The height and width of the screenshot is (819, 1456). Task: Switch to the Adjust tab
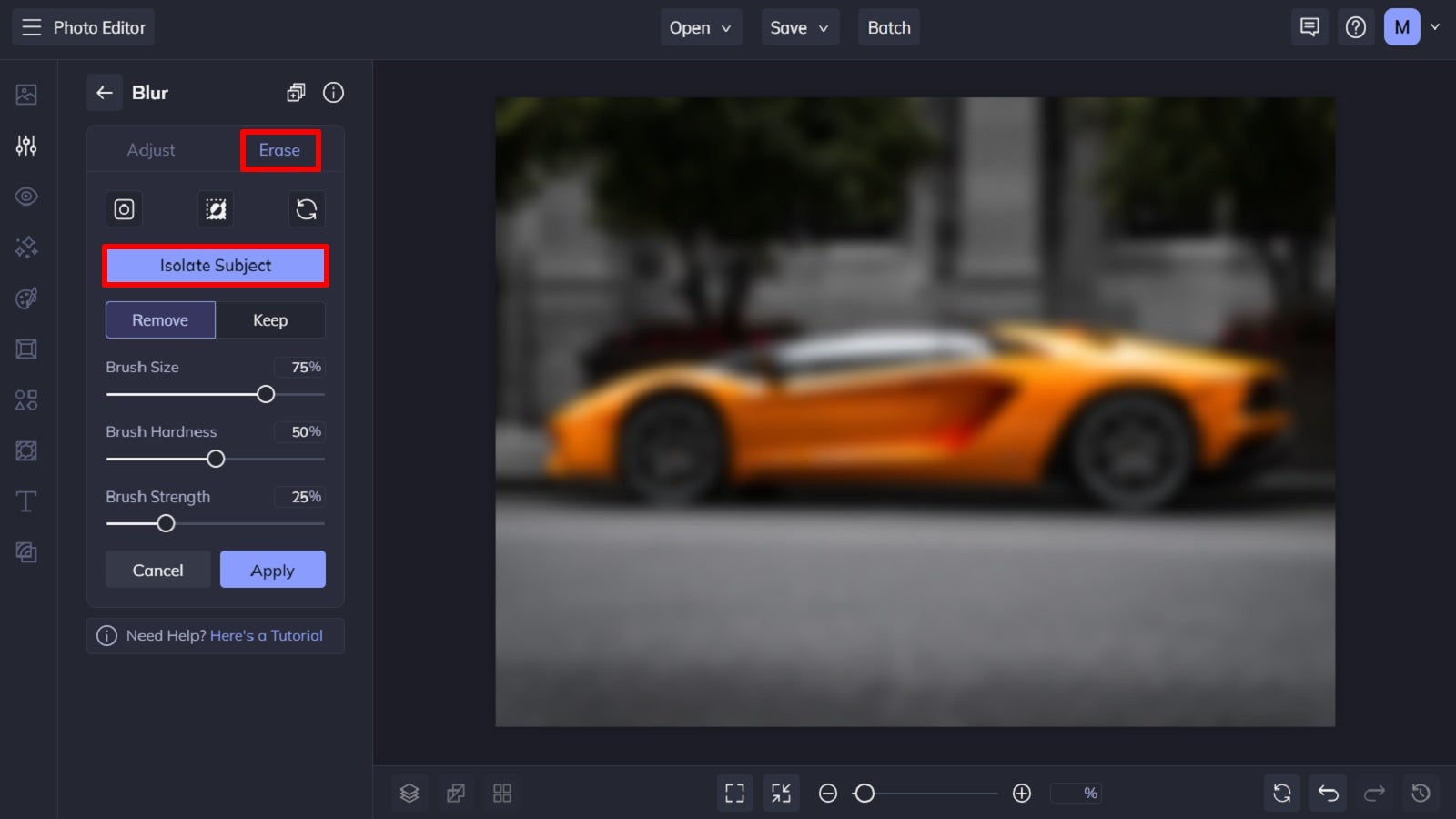click(151, 149)
